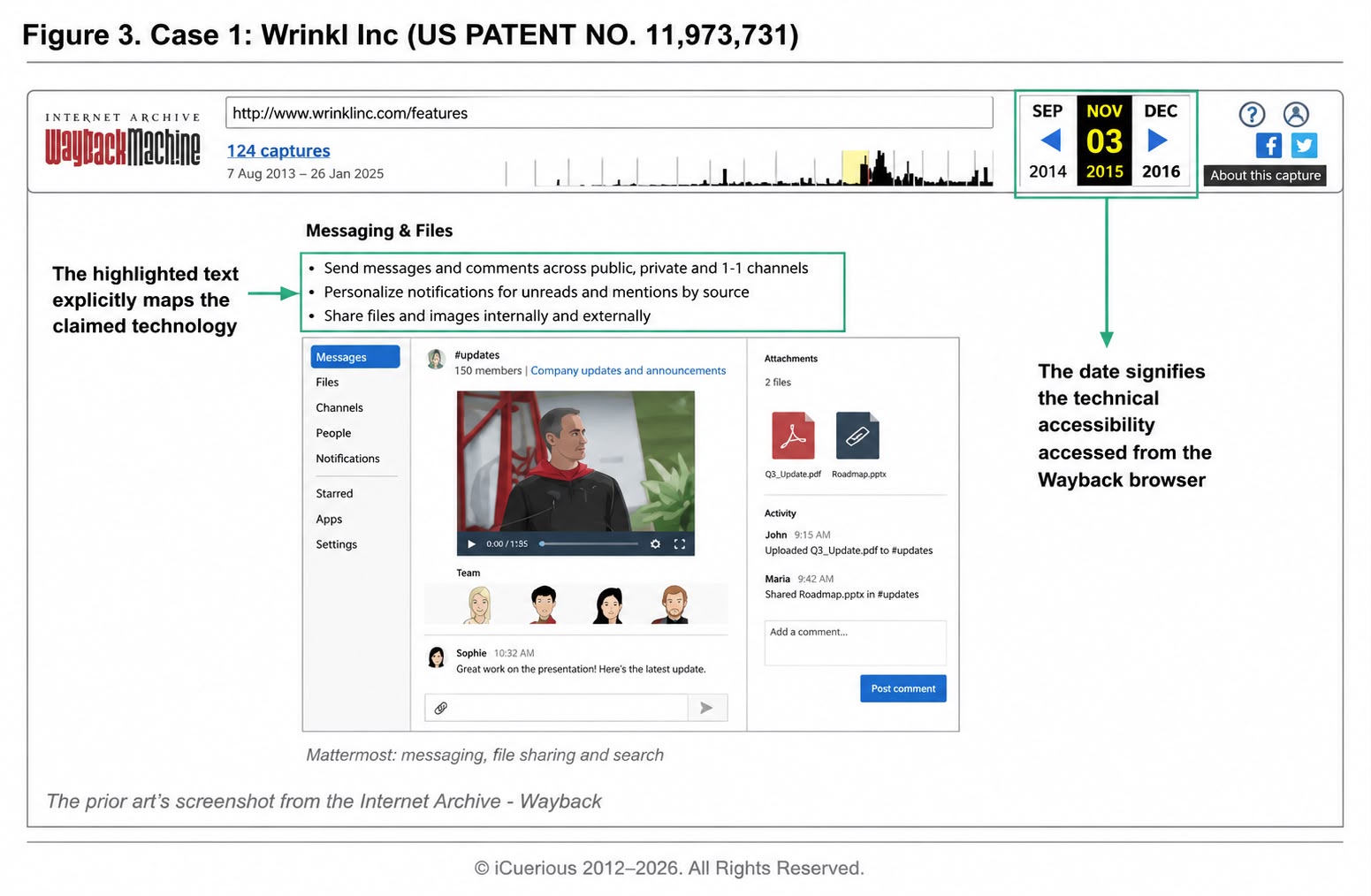Open People in the sidebar

333,434
